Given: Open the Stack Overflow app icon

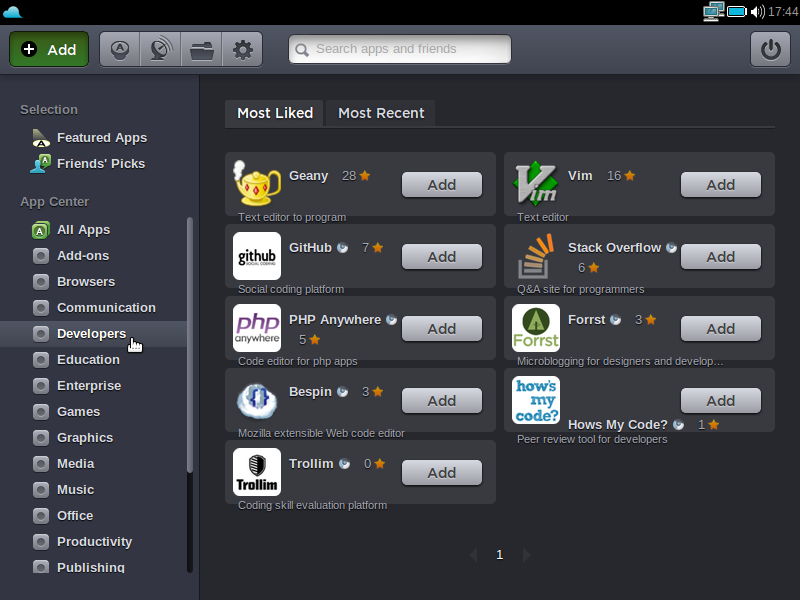Looking at the screenshot, I should point(536,256).
